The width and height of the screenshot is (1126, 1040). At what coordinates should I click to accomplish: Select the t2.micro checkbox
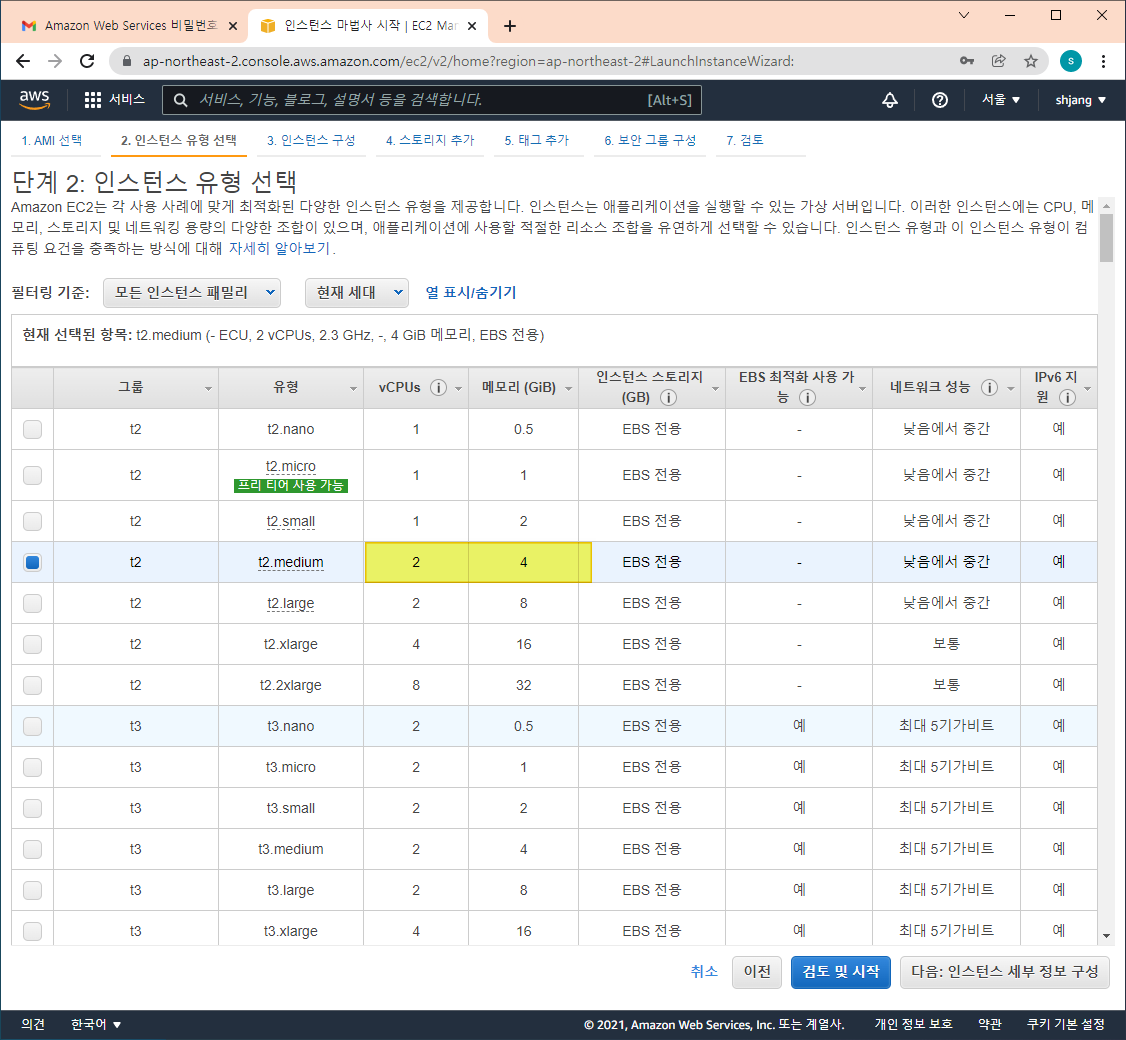pyautogui.click(x=32, y=475)
